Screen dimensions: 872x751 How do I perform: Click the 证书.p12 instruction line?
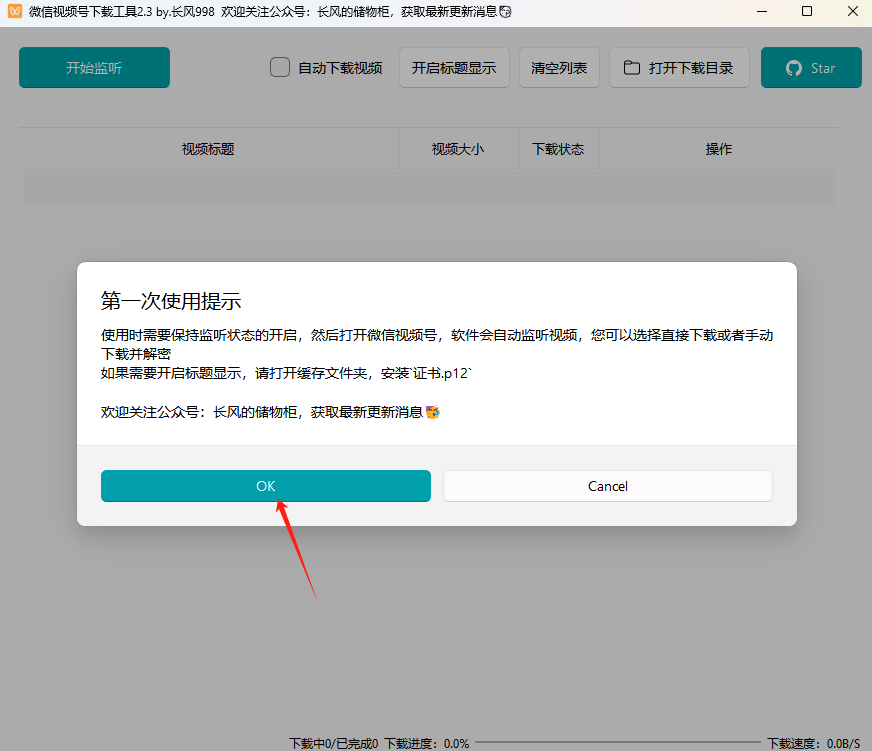(x=286, y=373)
